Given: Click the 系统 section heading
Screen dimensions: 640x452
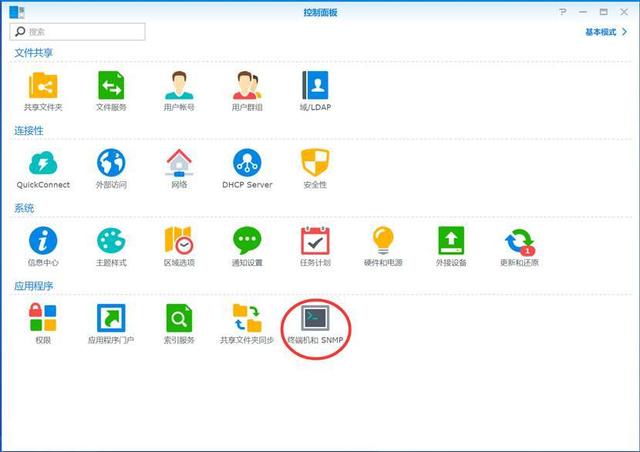Looking at the screenshot, I should click(24, 208).
